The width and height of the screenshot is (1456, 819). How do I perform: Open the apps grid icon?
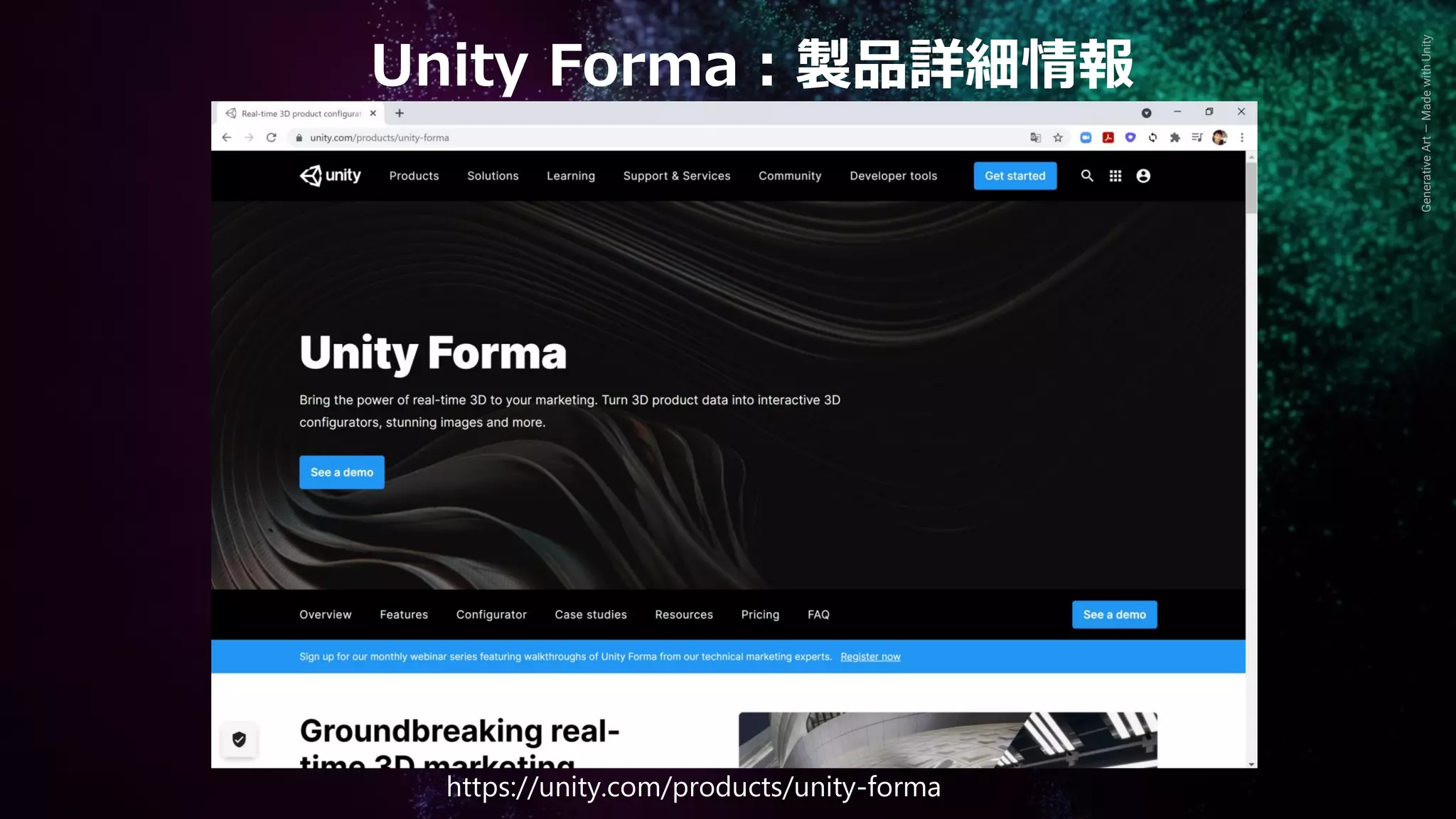[1115, 176]
